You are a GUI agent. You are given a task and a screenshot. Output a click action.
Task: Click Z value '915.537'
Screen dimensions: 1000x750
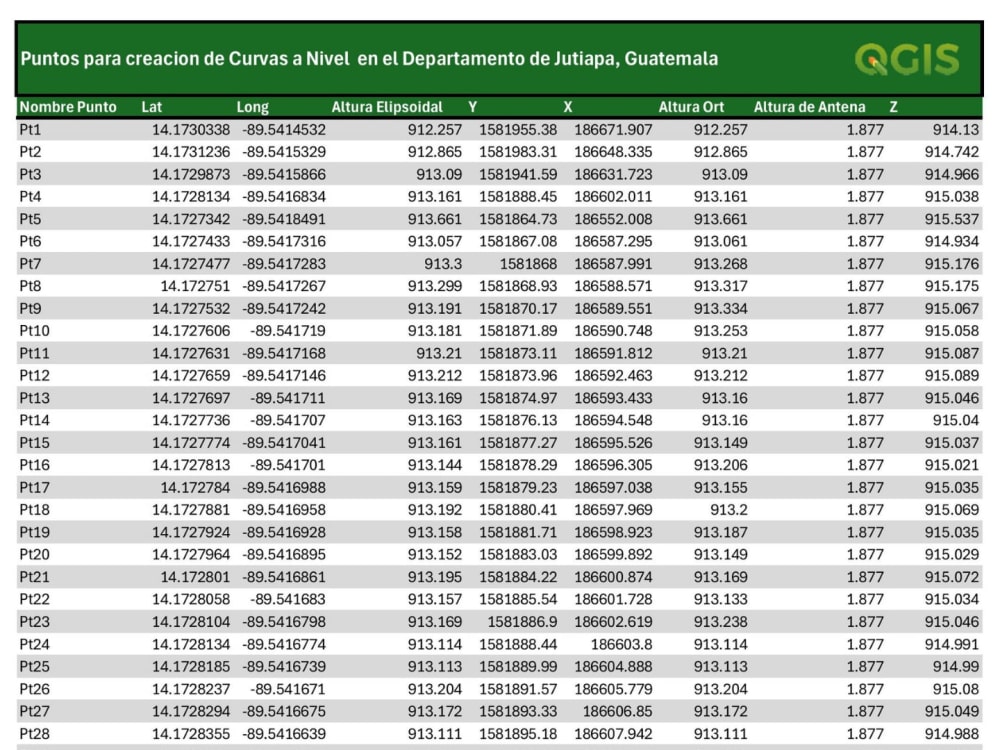click(x=952, y=219)
